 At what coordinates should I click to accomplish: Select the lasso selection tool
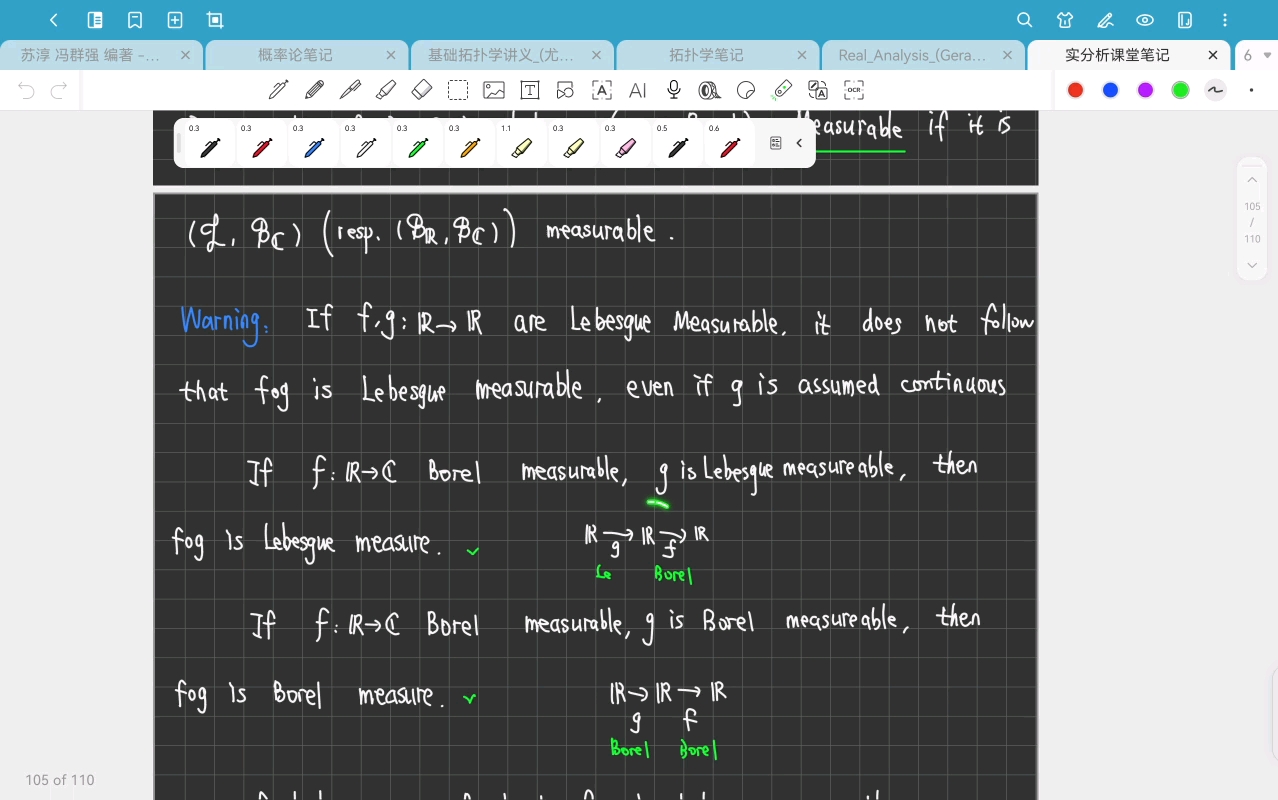(x=458, y=90)
